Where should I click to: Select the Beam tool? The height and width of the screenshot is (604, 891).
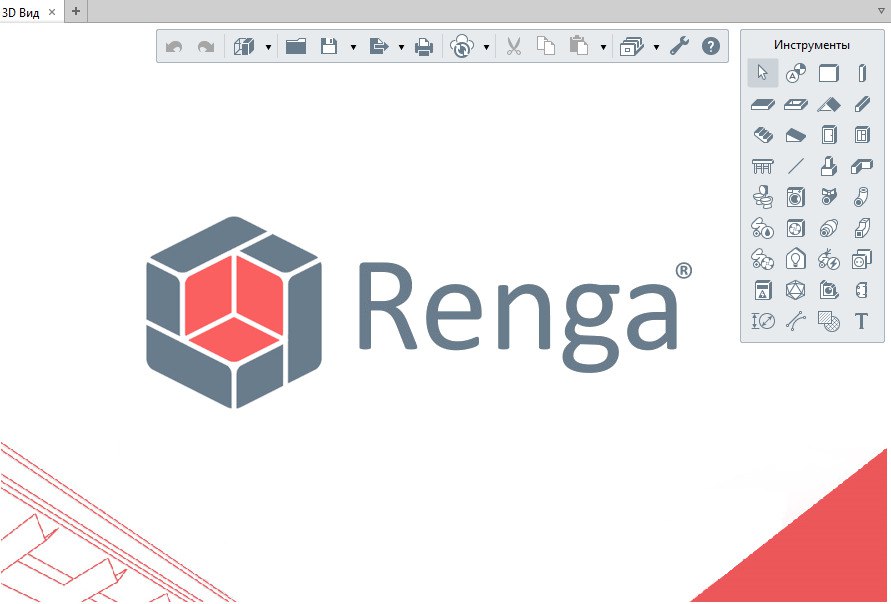tap(861, 105)
